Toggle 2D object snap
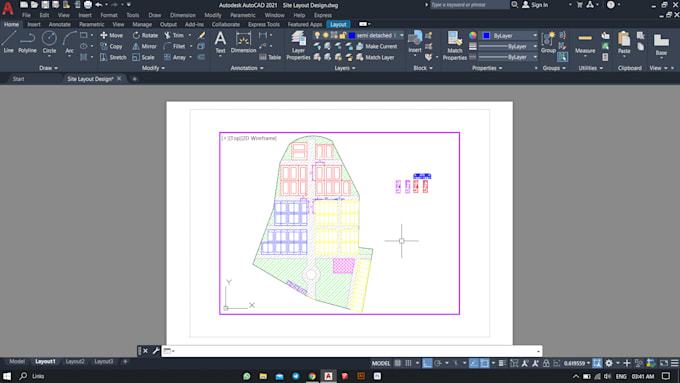680x383 pixels. [x=484, y=363]
